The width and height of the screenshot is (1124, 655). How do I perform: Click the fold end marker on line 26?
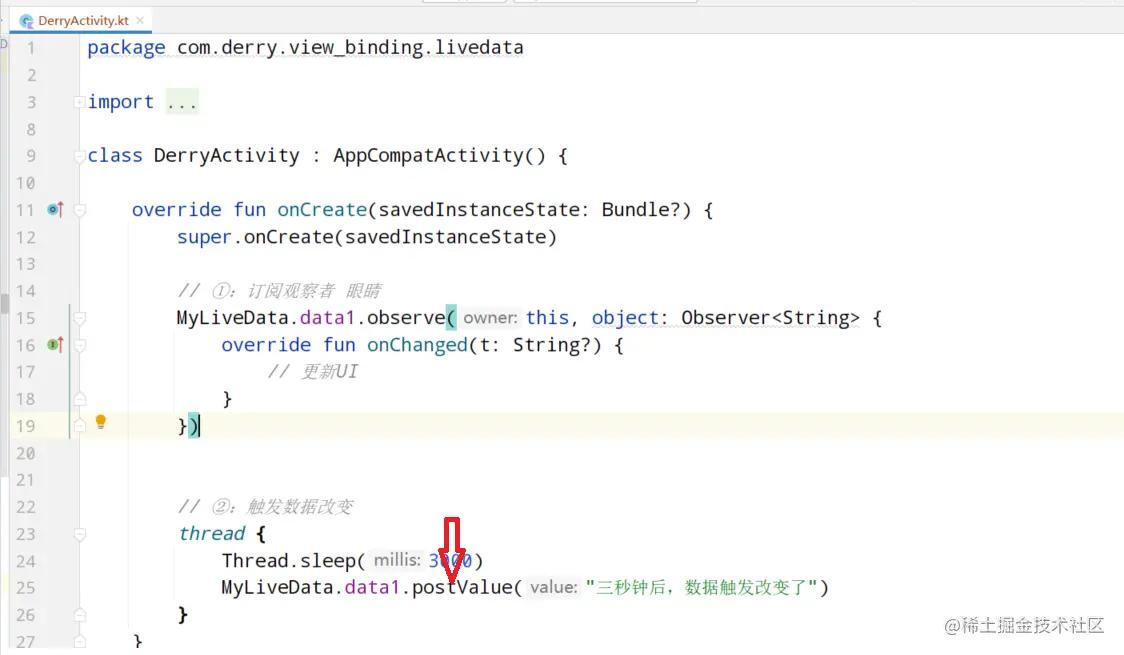pyautogui.click(x=80, y=615)
